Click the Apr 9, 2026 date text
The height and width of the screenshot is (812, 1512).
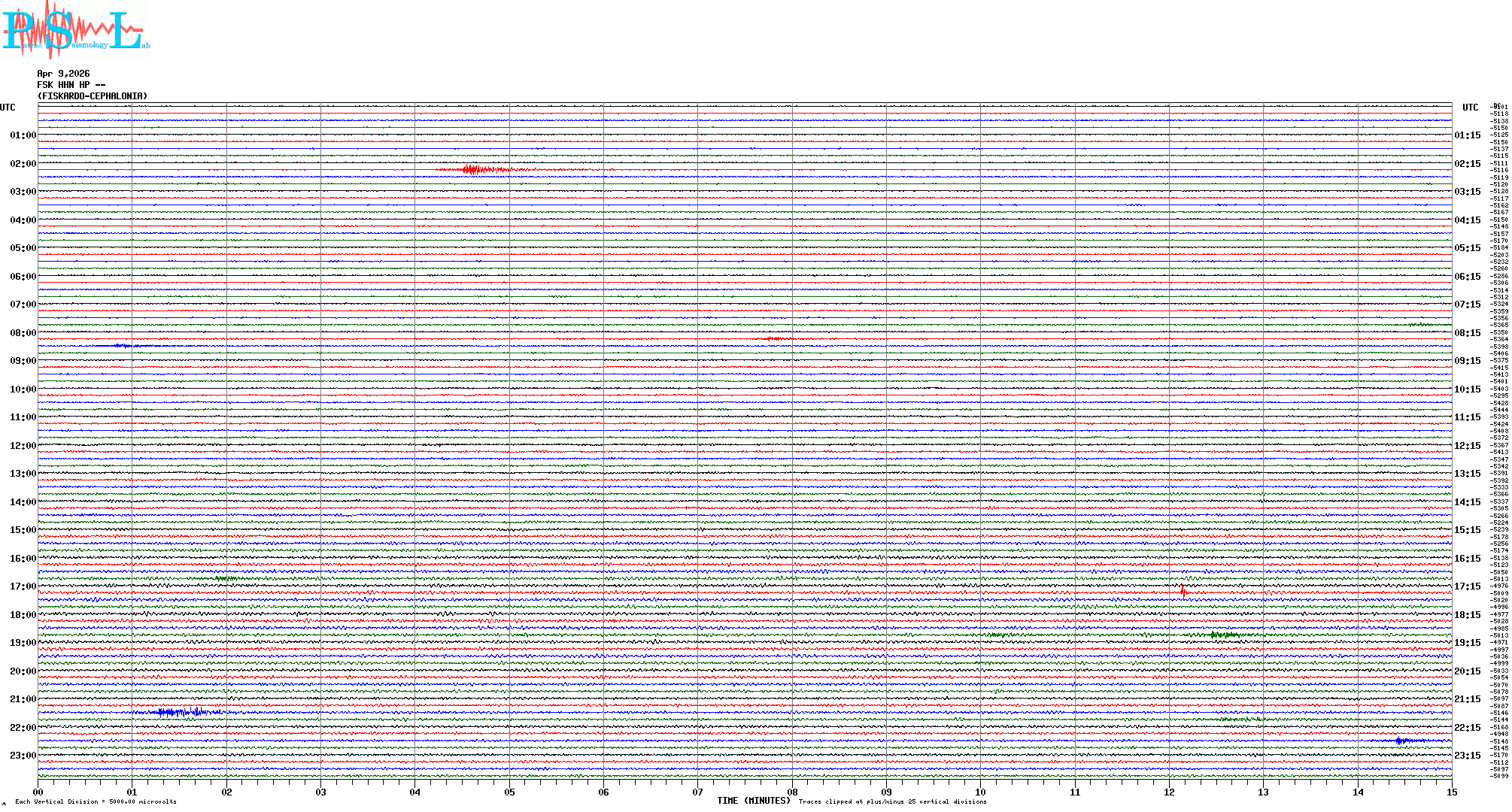pos(63,74)
